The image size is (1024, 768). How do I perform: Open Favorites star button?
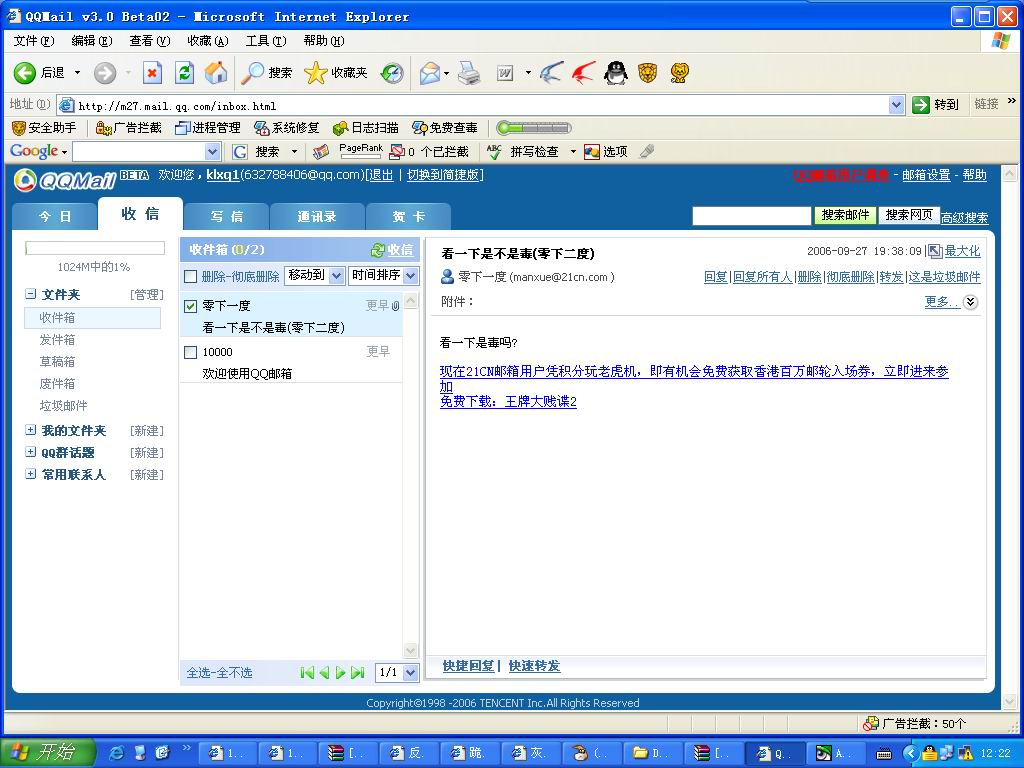point(336,72)
